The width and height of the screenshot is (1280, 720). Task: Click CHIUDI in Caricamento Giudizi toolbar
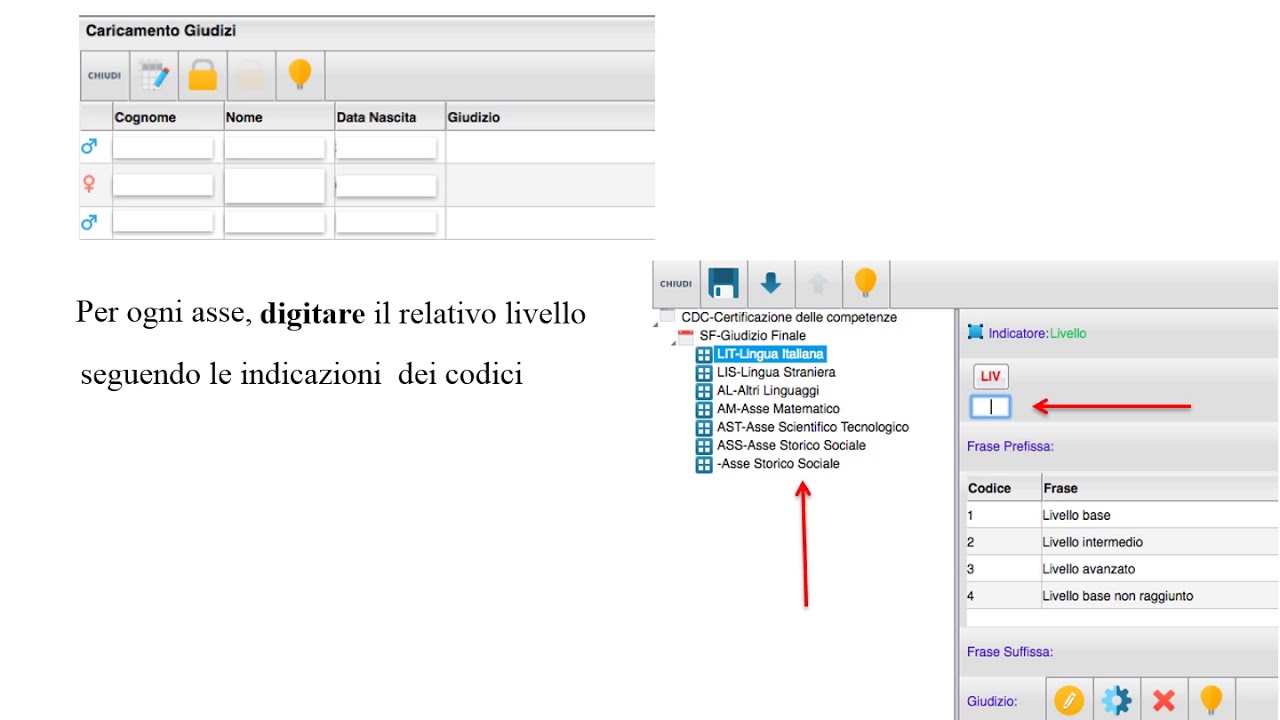click(x=104, y=76)
